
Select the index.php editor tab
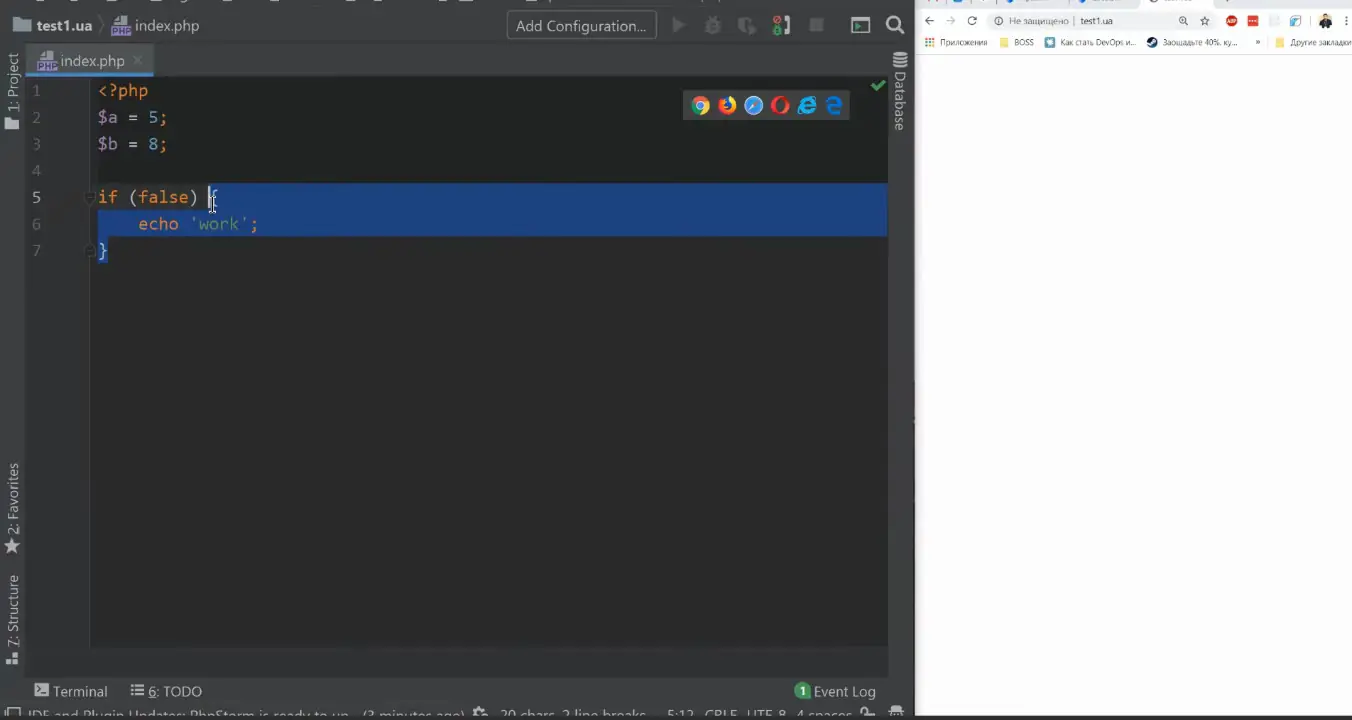pyautogui.click(x=91, y=61)
